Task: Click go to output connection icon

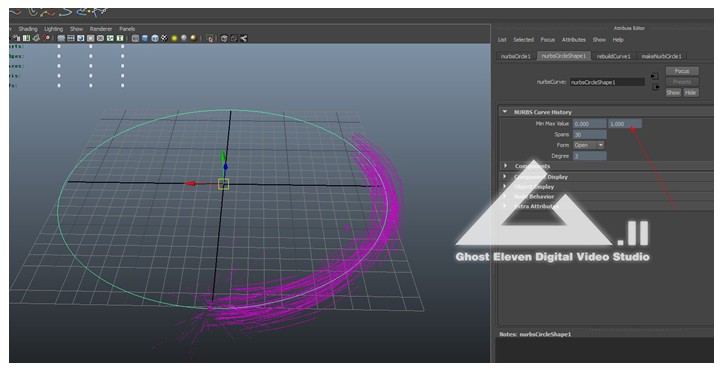Action: click(655, 87)
